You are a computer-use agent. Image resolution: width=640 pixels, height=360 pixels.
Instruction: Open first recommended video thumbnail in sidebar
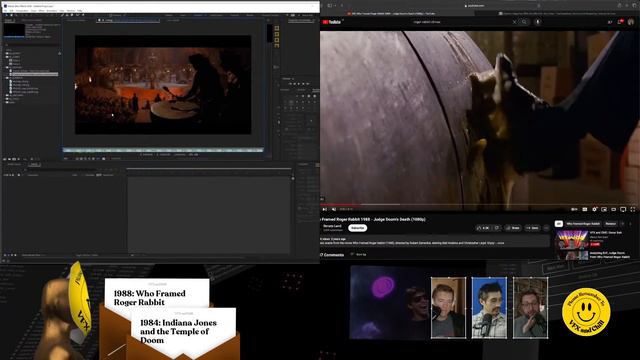[572, 240]
